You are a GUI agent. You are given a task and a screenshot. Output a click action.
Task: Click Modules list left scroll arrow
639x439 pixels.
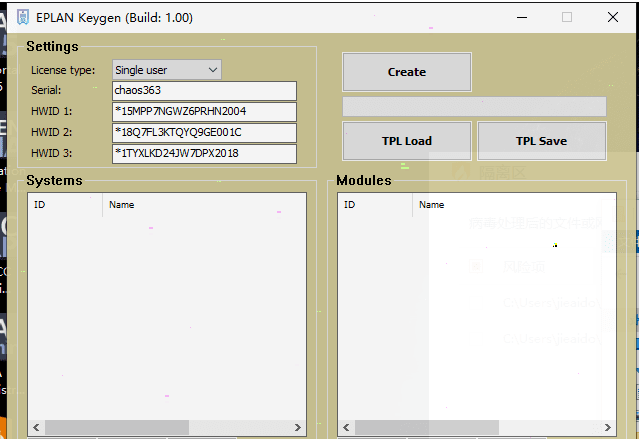coord(346,428)
